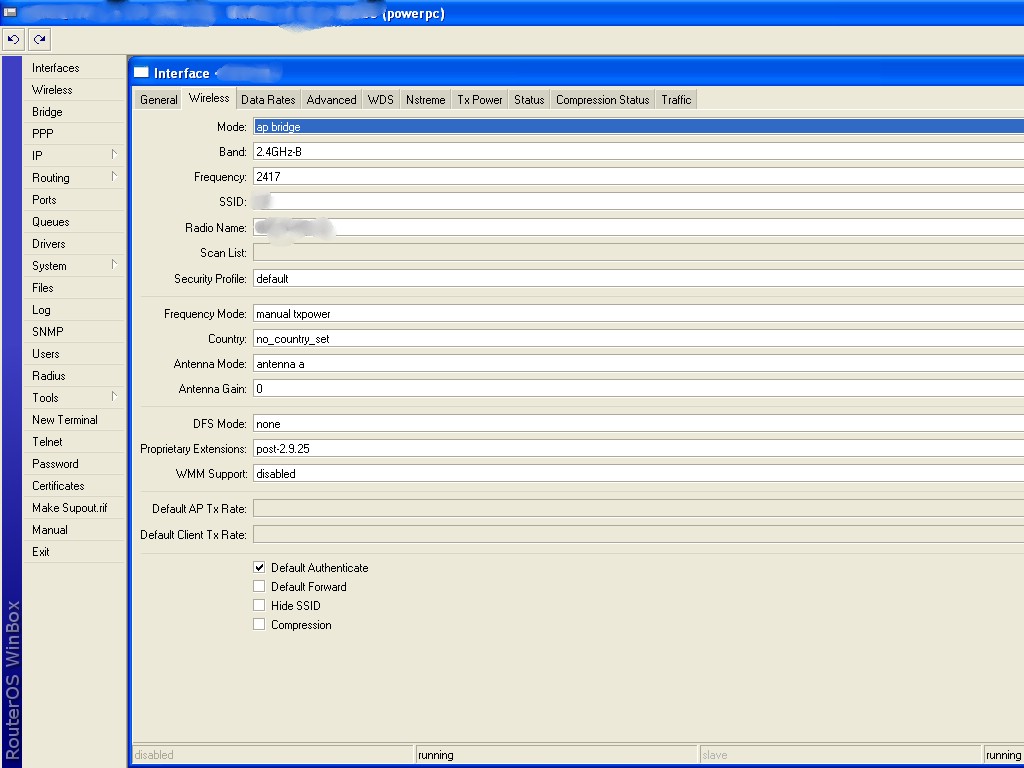Click the Redo arrow button
This screenshot has width=1024, height=768.
click(39, 39)
